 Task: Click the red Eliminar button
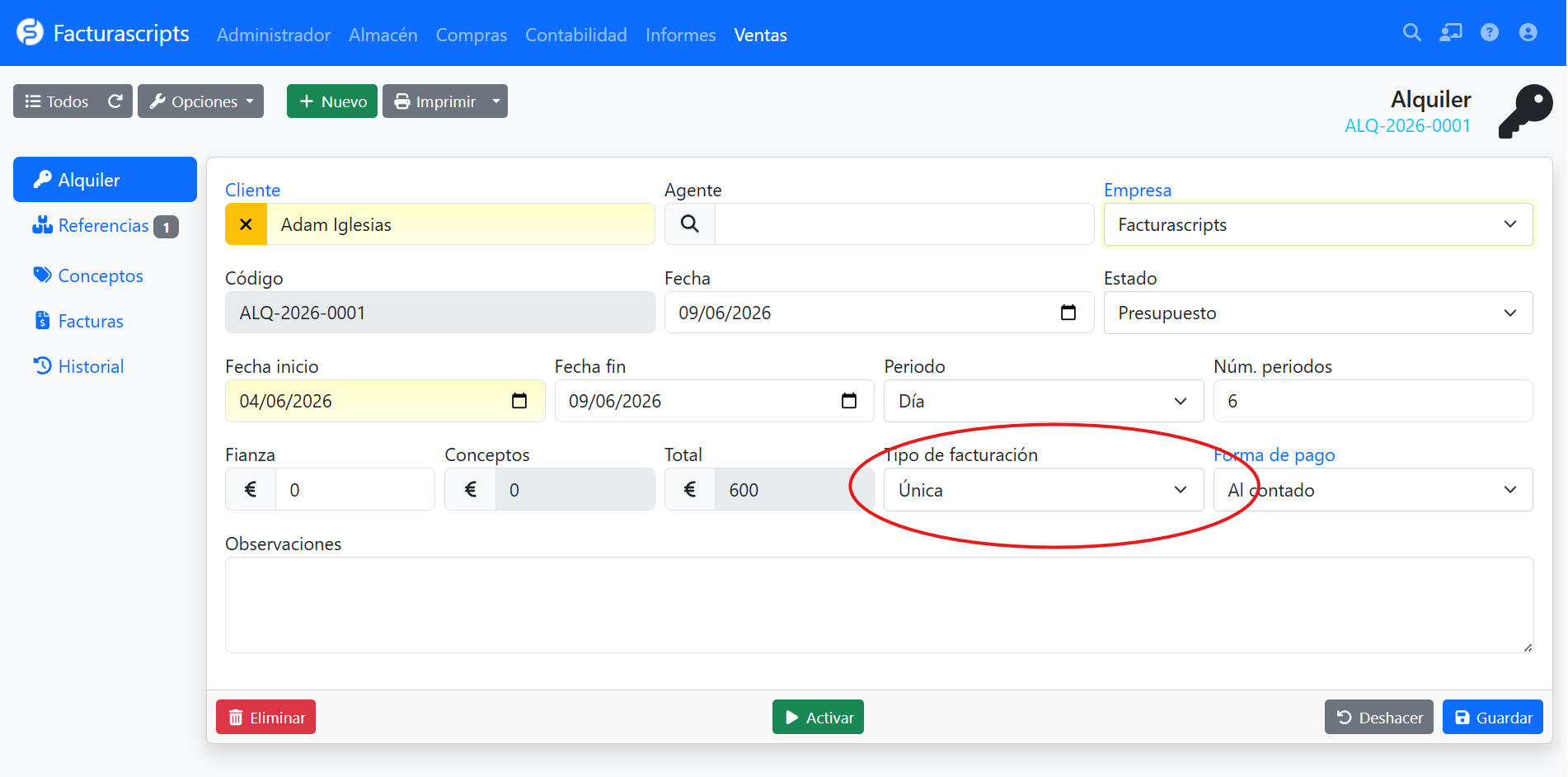tap(265, 718)
